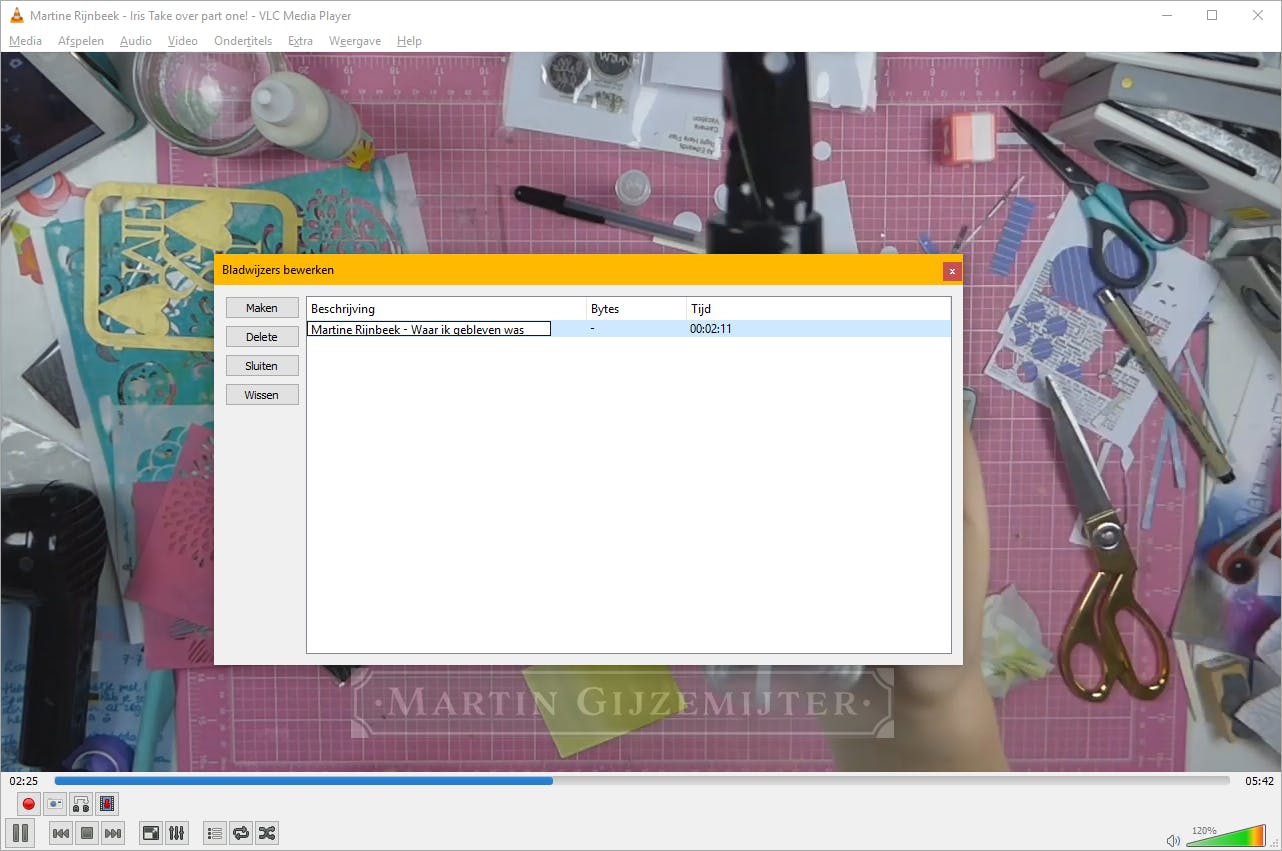
Task: Open the Ondertitels menu
Action: (243, 41)
